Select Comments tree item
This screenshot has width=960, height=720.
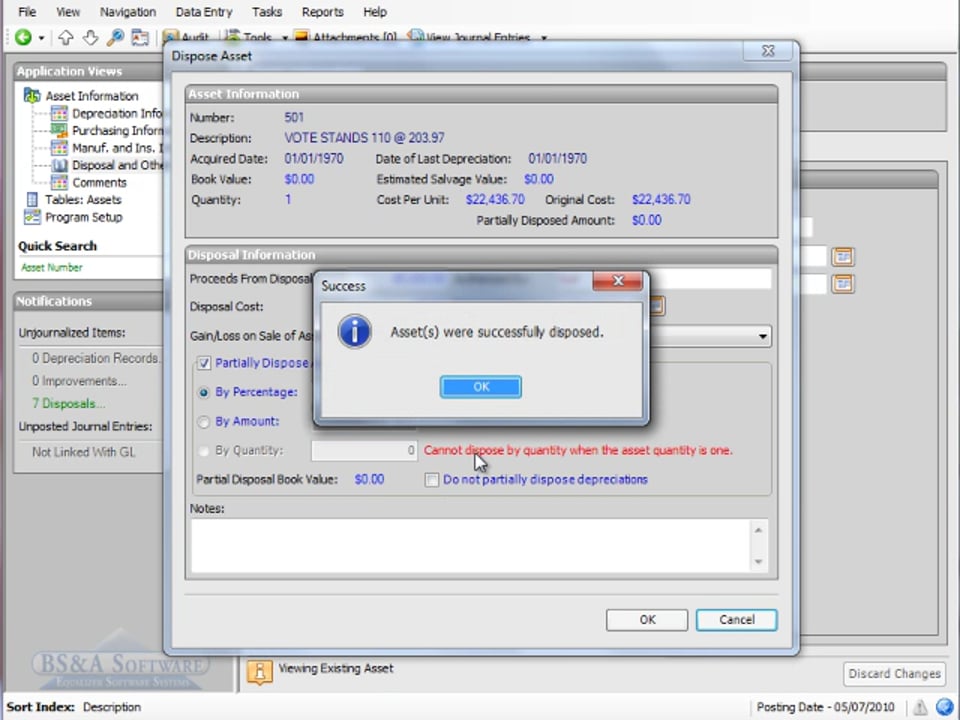tap(99, 182)
